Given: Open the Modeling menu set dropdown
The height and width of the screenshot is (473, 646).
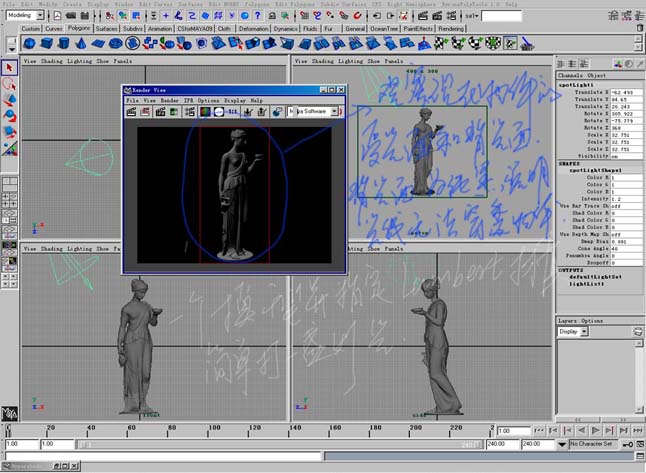Looking at the screenshot, I should (40, 16).
